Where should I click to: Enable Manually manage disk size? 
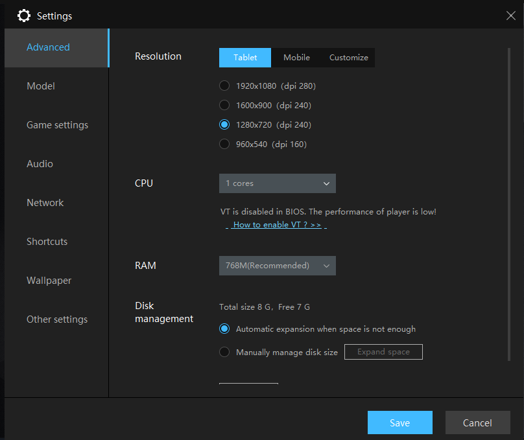pos(224,352)
